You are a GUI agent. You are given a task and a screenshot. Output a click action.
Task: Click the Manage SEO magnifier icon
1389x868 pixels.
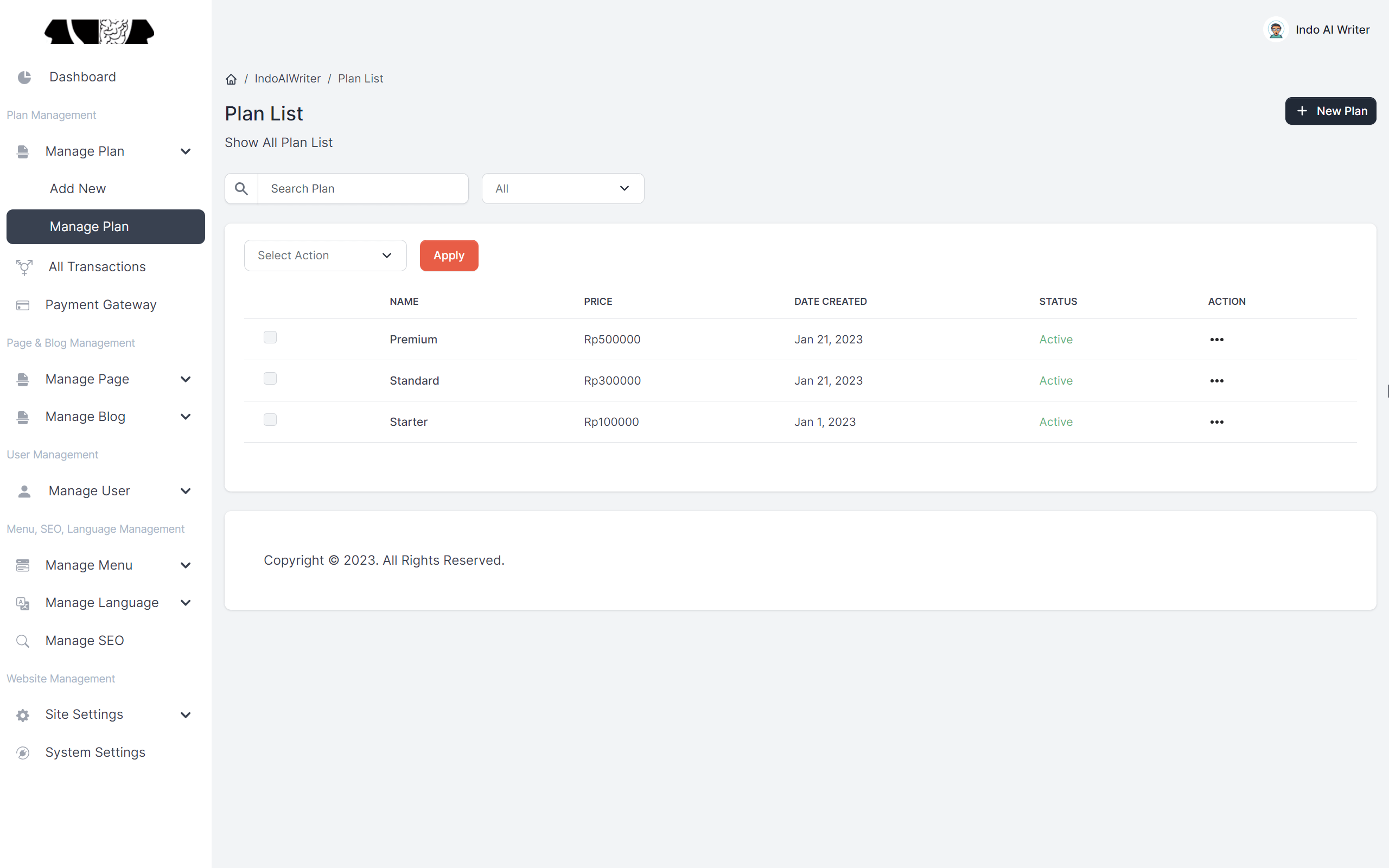point(23,641)
